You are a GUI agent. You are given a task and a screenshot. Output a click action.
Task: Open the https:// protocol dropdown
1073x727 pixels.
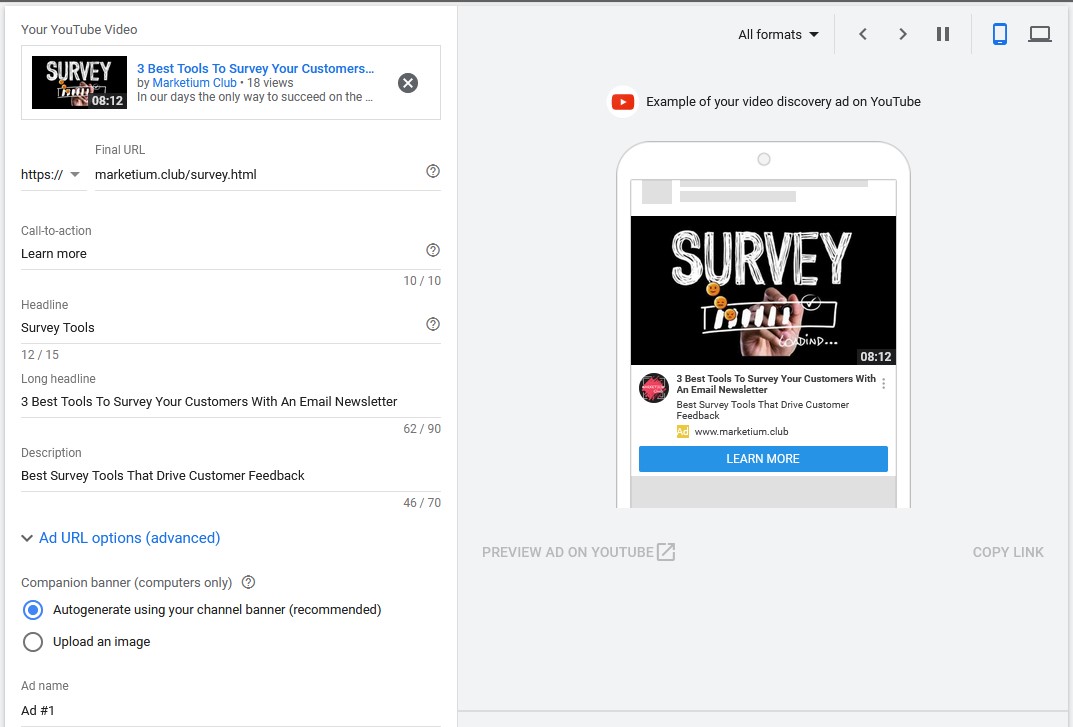[x=51, y=175]
